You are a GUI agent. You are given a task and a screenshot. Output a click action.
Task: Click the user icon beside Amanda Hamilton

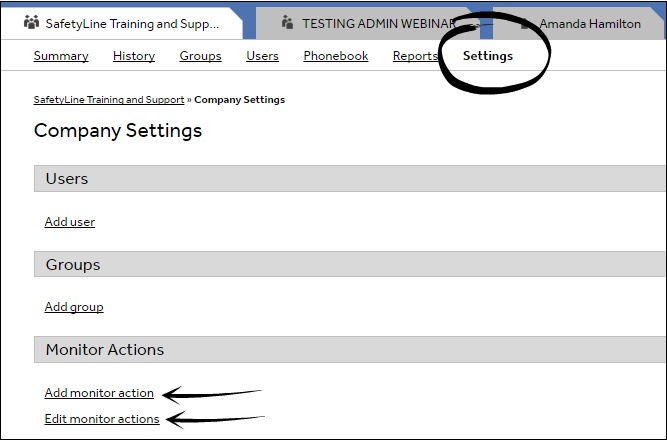tap(527, 23)
